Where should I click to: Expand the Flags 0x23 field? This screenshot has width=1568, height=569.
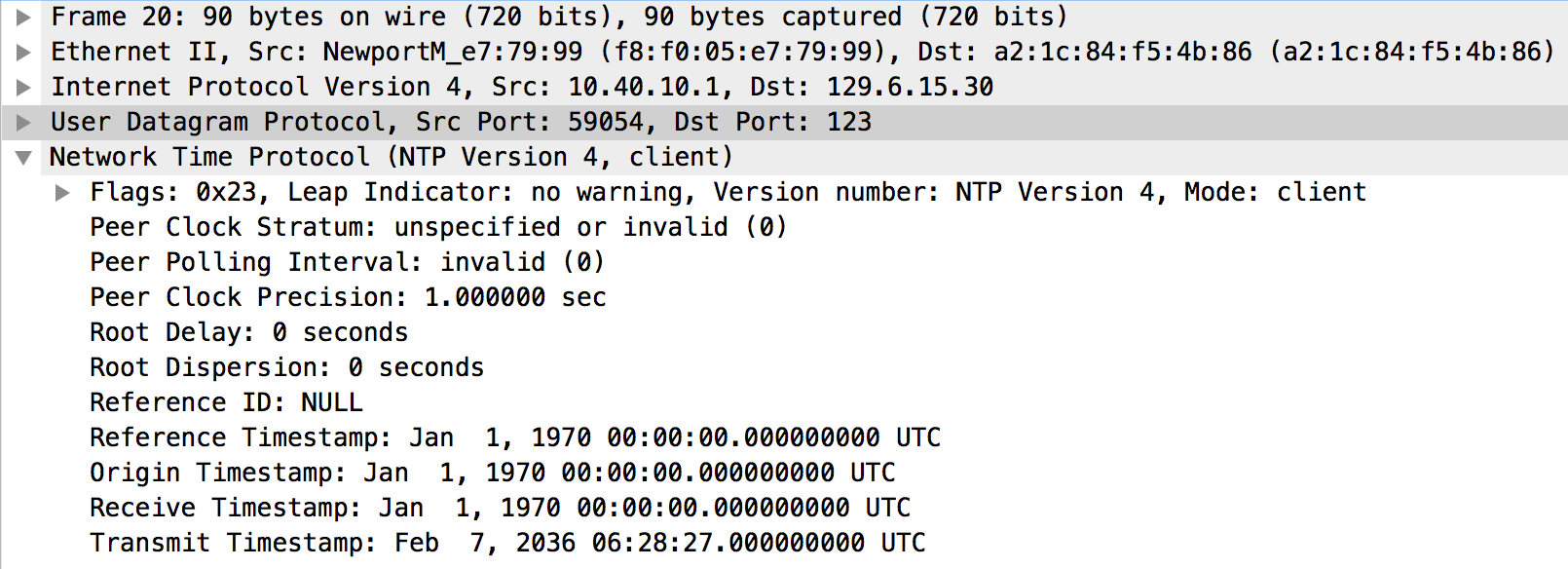pyautogui.click(x=62, y=192)
